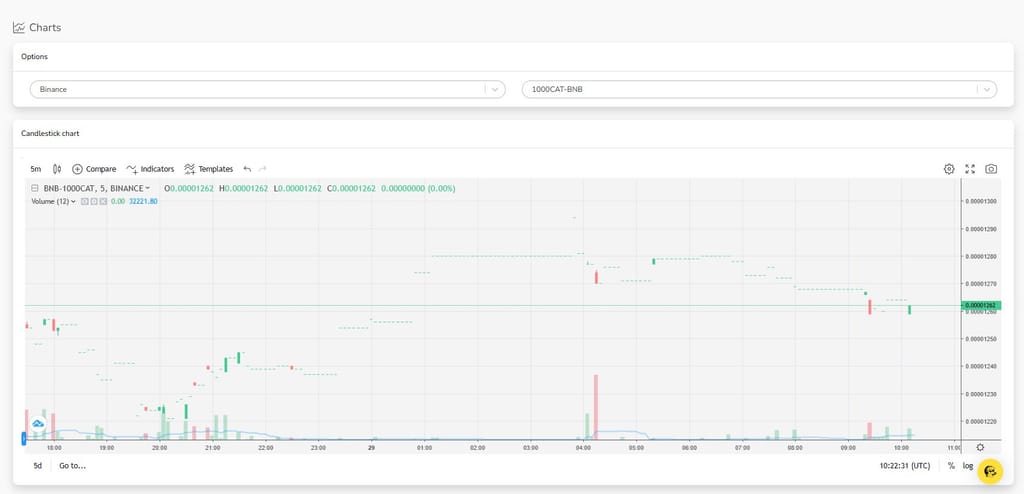Image resolution: width=1024 pixels, height=494 pixels.
Task: Select the 5d date range button
Action: tap(38, 466)
